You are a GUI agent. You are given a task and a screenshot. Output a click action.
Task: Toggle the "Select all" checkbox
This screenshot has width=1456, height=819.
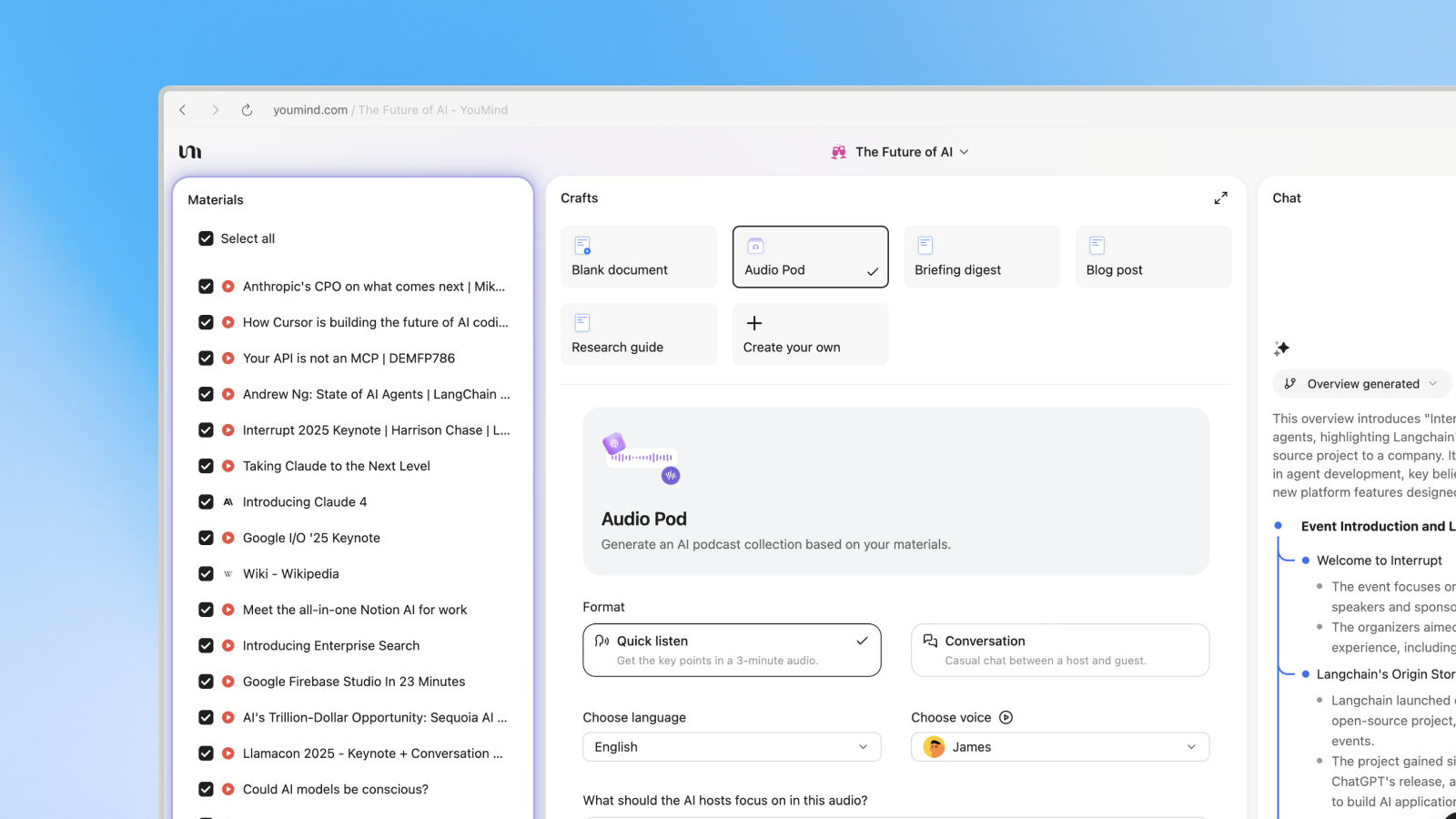[x=206, y=238]
